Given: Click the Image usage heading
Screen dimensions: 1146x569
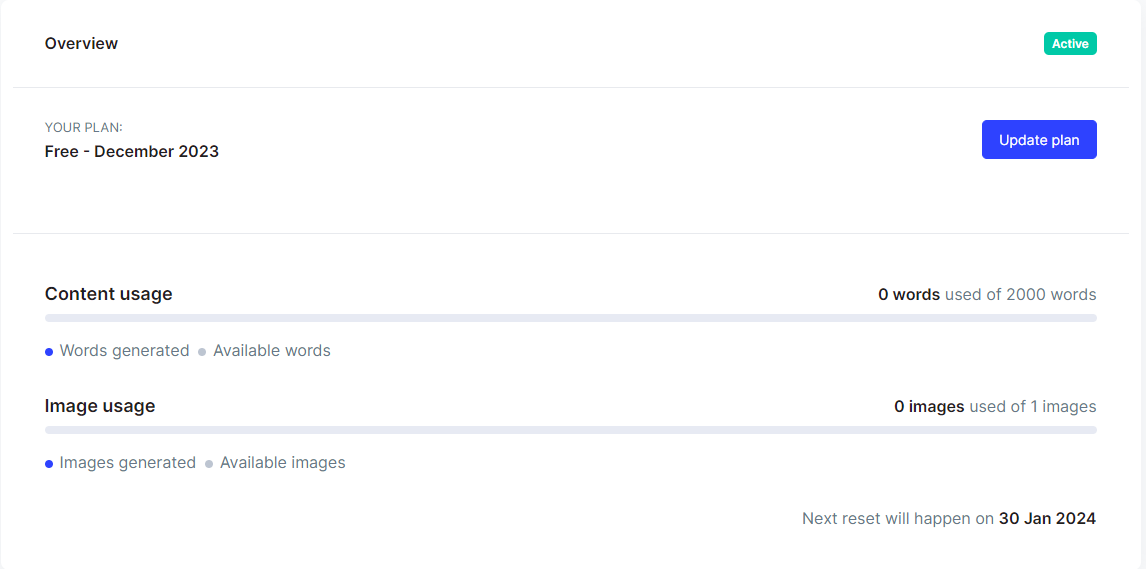Looking at the screenshot, I should pos(99,405).
